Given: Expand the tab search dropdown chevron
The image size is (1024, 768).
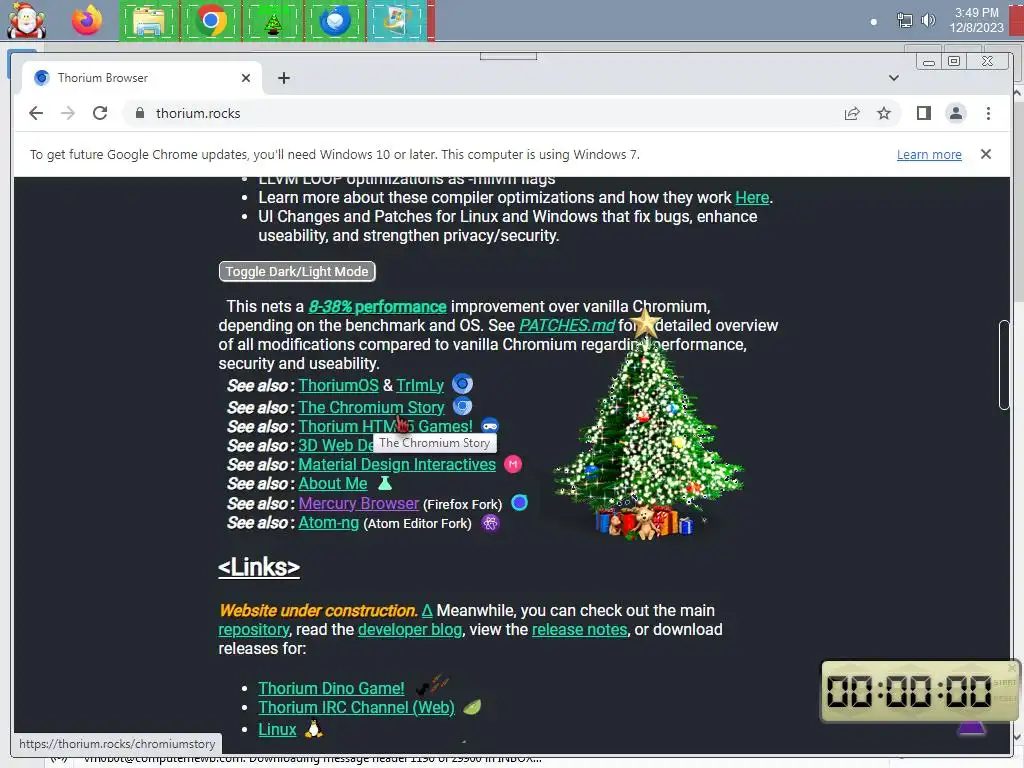Looking at the screenshot, I should [x=893, y=78].
